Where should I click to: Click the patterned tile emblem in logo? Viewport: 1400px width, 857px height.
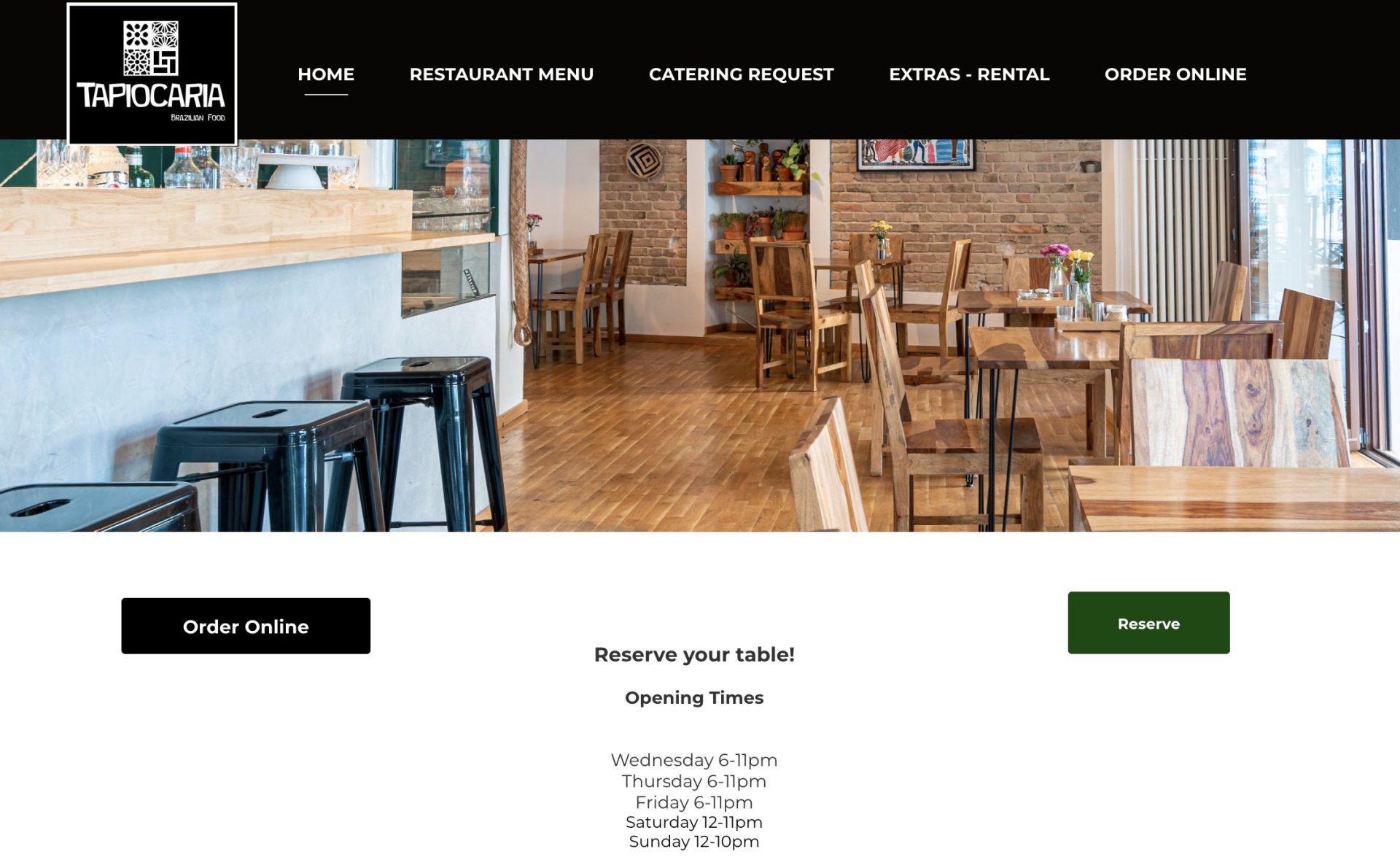point(151,48)
